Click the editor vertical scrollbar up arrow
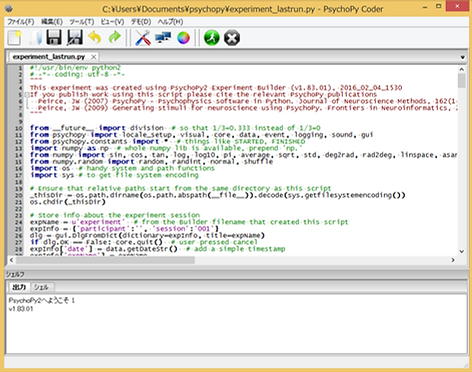The height and width of the screenshot is (372, 472). tap(462, 69)
